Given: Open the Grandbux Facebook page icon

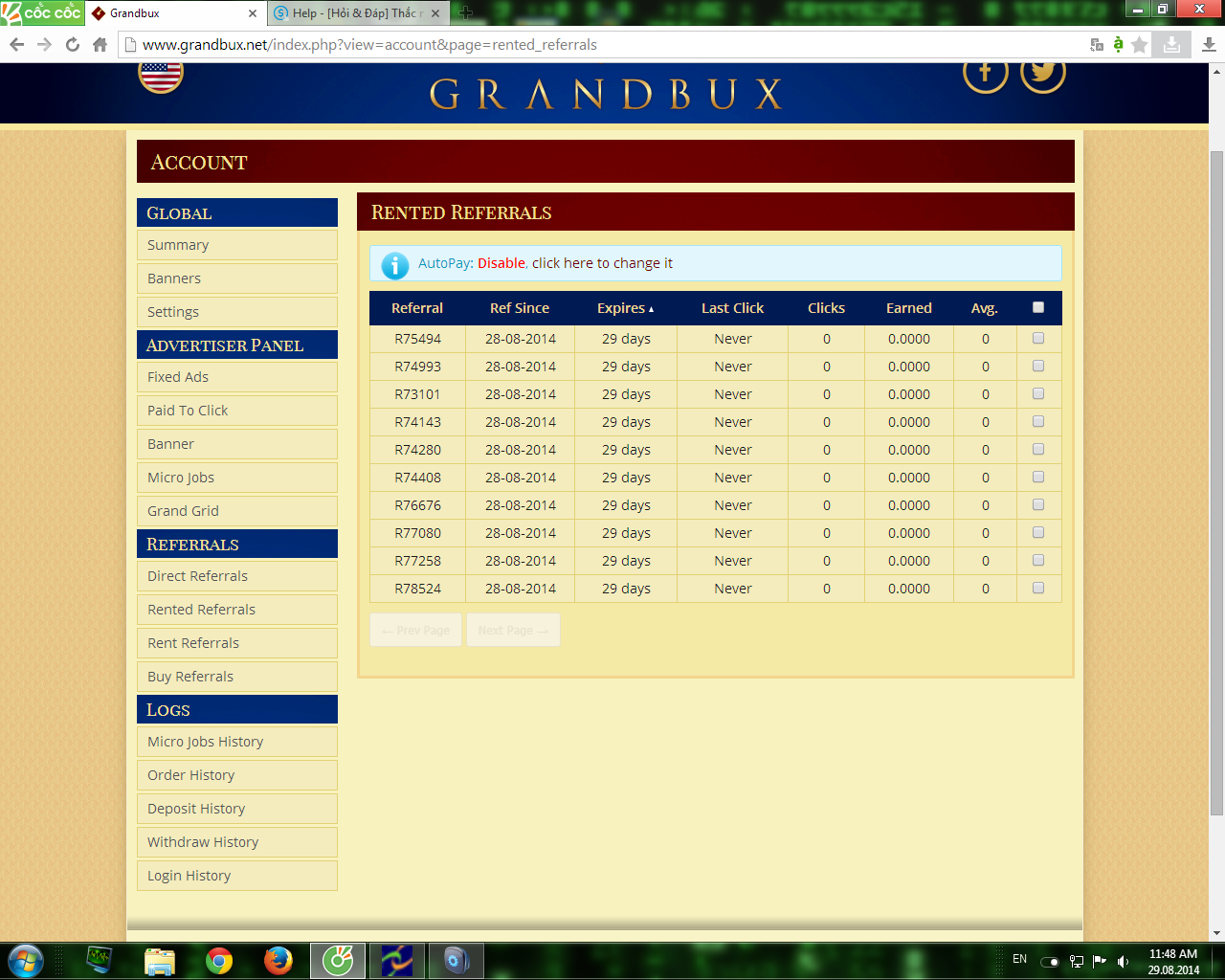Looking at the screenshot, I should point(985,75).
